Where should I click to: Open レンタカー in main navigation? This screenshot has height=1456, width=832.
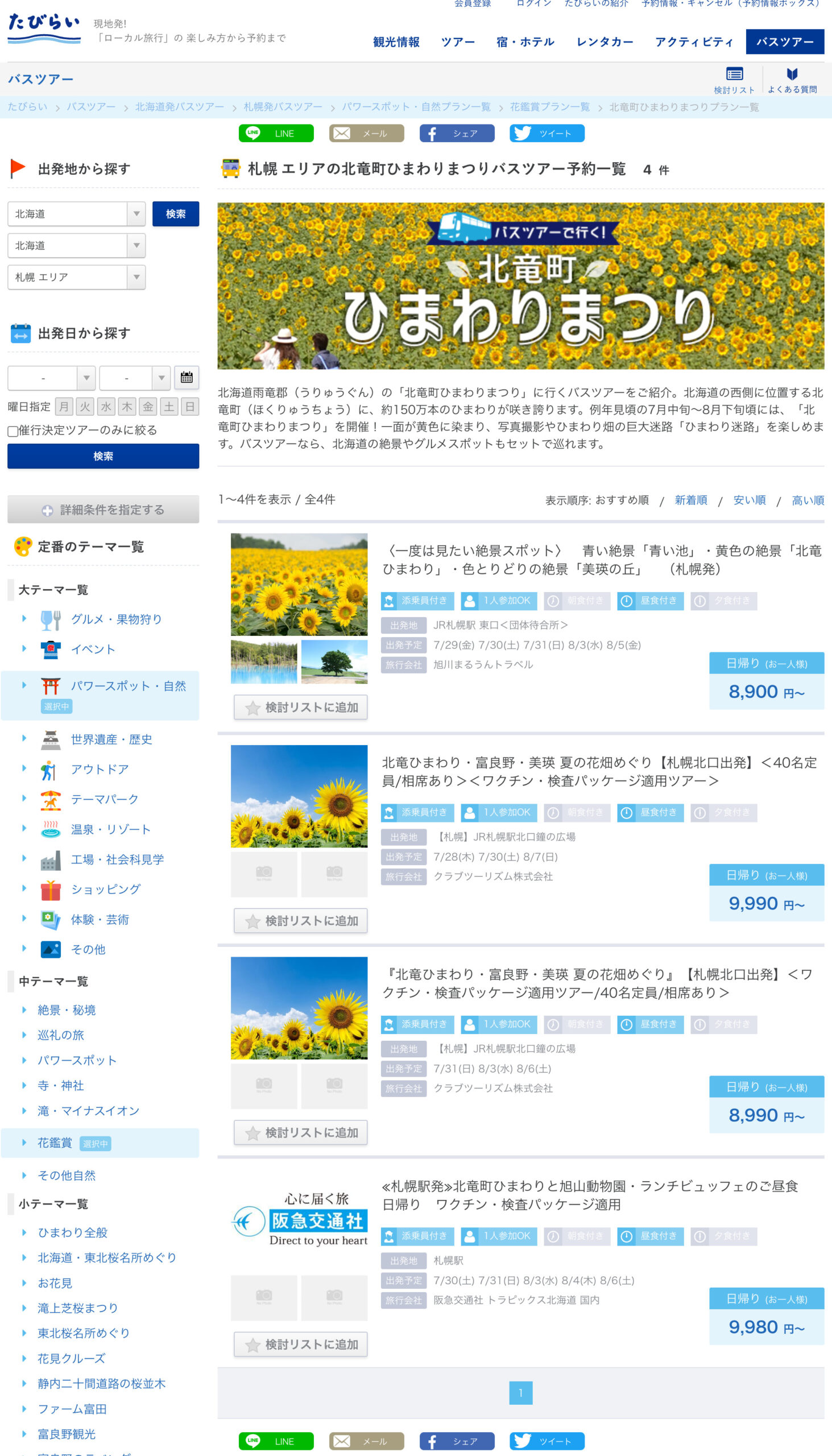point(605,42)
